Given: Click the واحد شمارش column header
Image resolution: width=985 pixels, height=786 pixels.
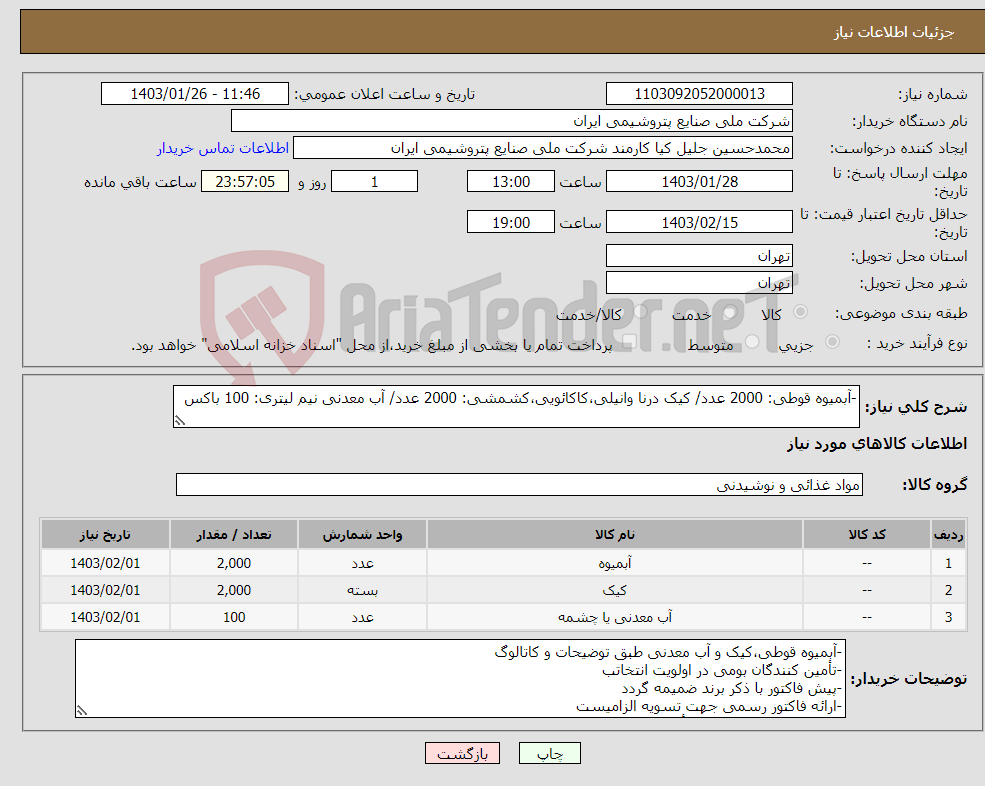Looking at the screenshot, I should click(x=362, y=534).
